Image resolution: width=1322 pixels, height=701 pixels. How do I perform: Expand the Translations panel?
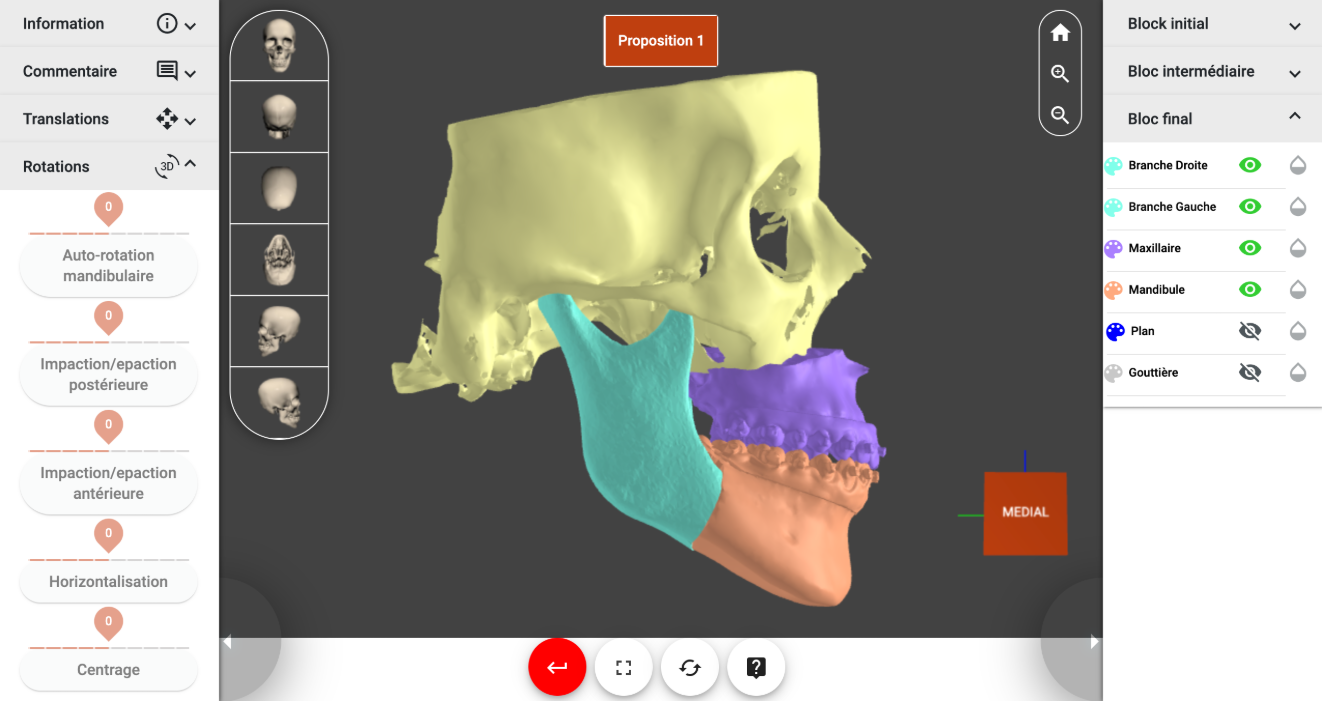coord(109,119)
